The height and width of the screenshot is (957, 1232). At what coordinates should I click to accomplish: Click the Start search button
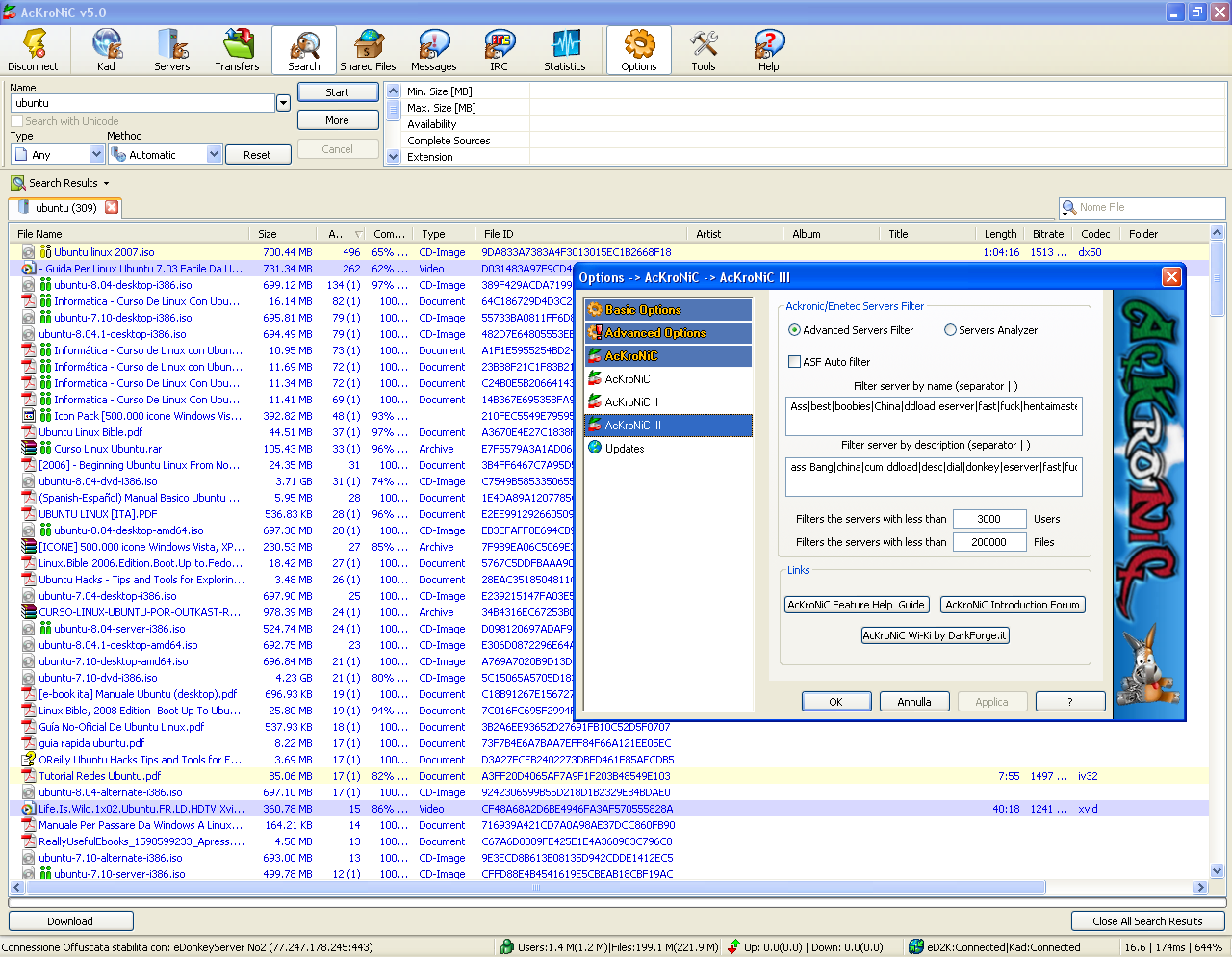click(x=337, y=92)
